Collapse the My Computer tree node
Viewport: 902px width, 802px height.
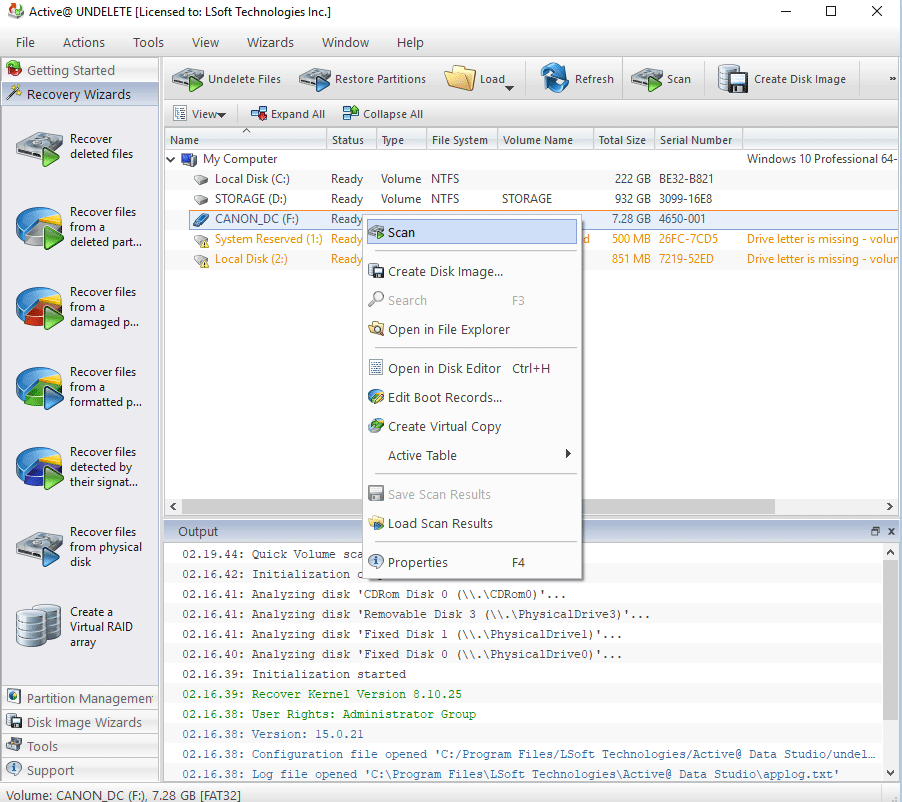click(171, 159)
